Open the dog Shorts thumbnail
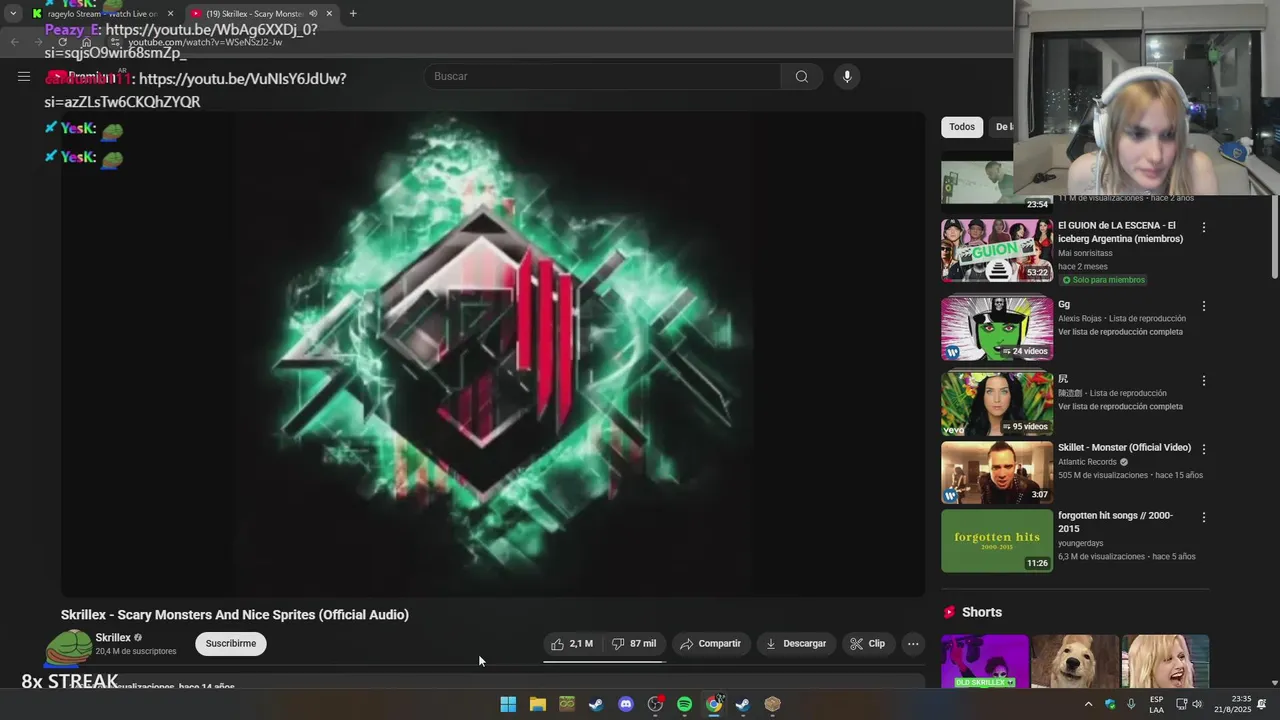The width and height of the screenshot is (1280, 720). pyautogui.click(x=1075, y=661)
